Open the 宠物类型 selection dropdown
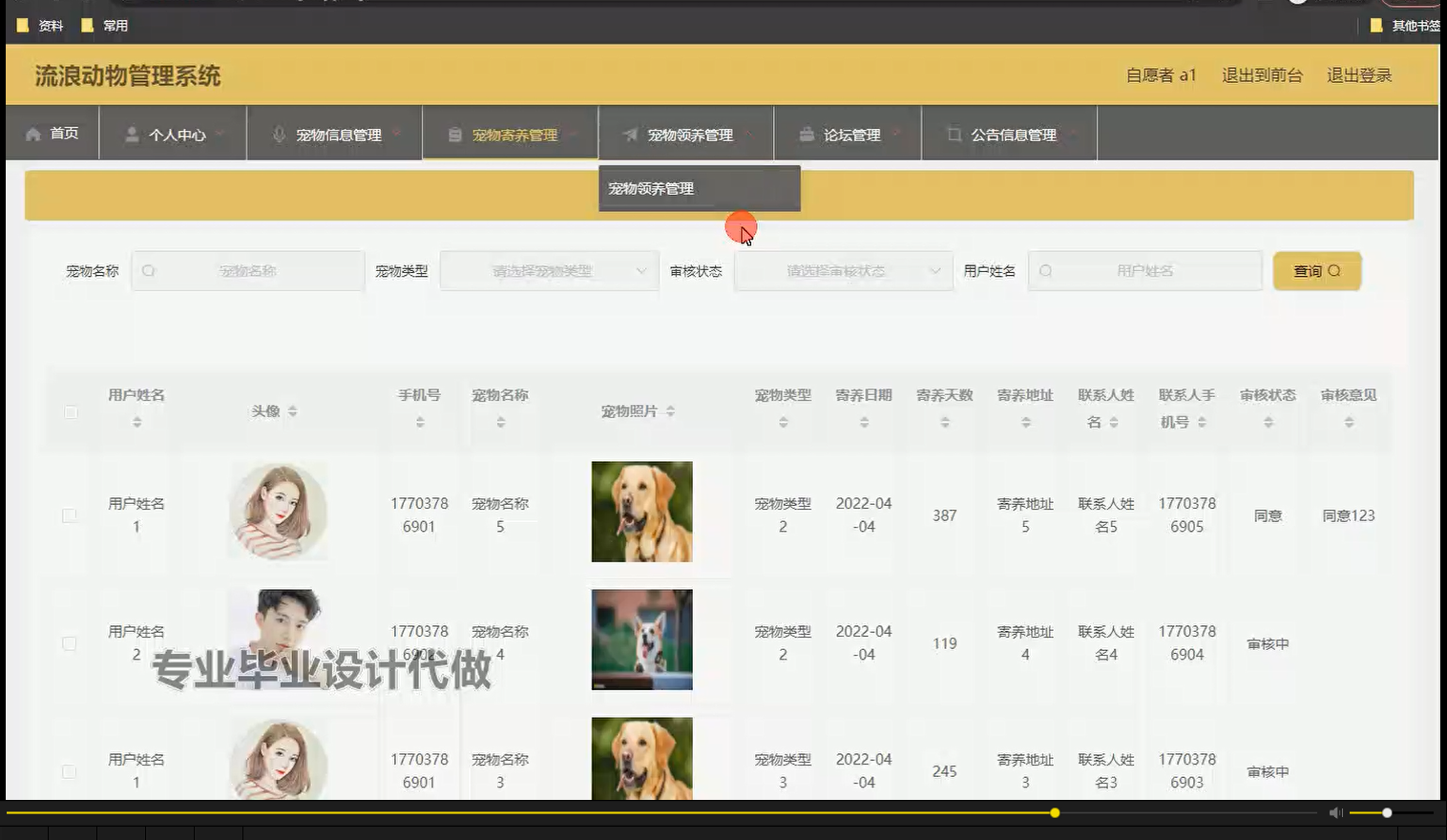1447x840 pixels. pos(549,270)
